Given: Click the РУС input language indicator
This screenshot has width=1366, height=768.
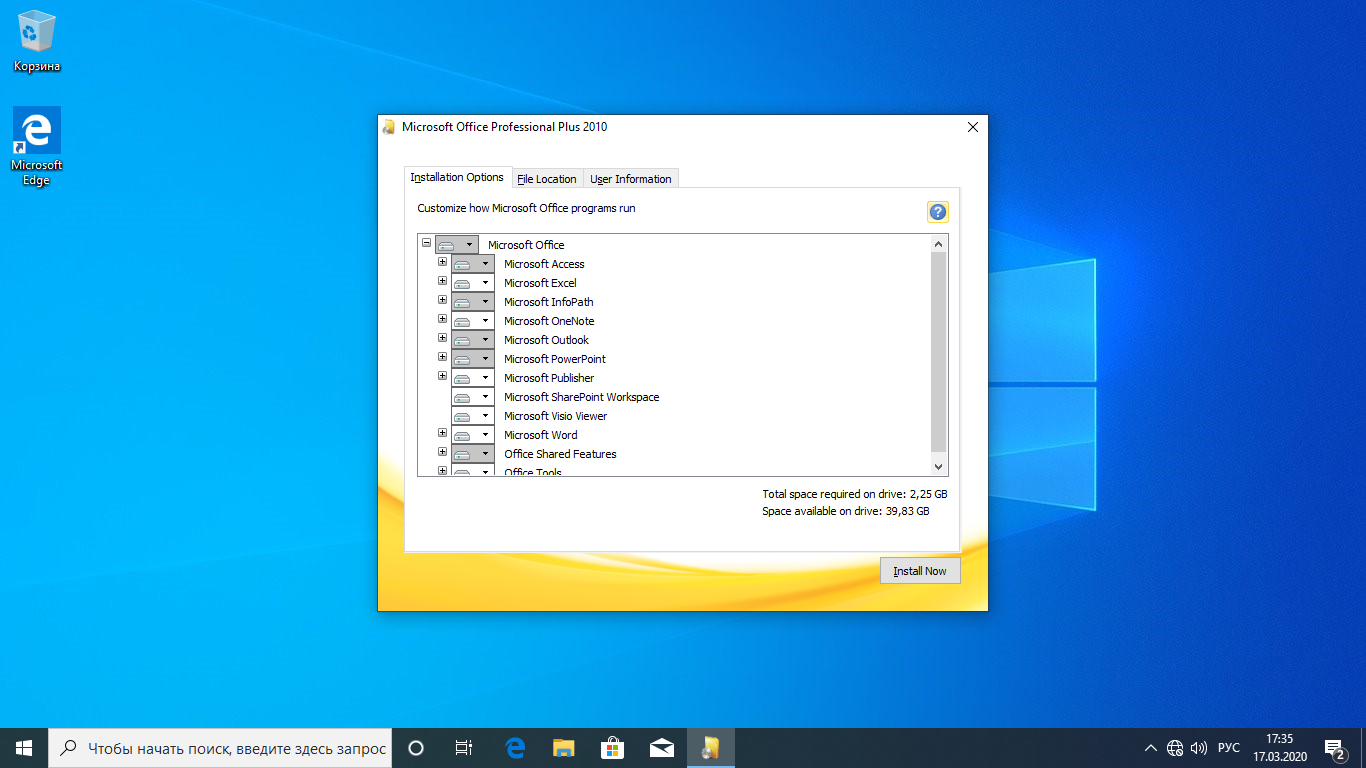Looking at the screenshot, I should (1229, 748).
